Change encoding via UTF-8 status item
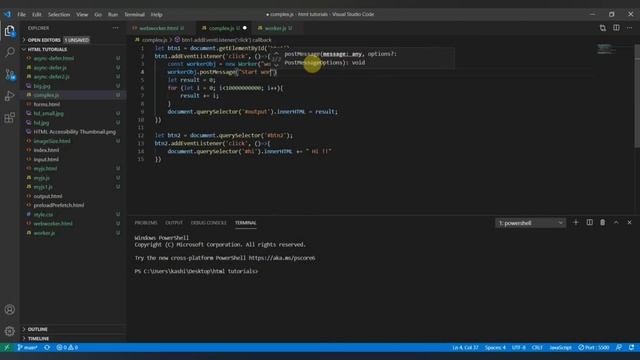The height and width of the screenshot is (360, 640). click(518, 347)
